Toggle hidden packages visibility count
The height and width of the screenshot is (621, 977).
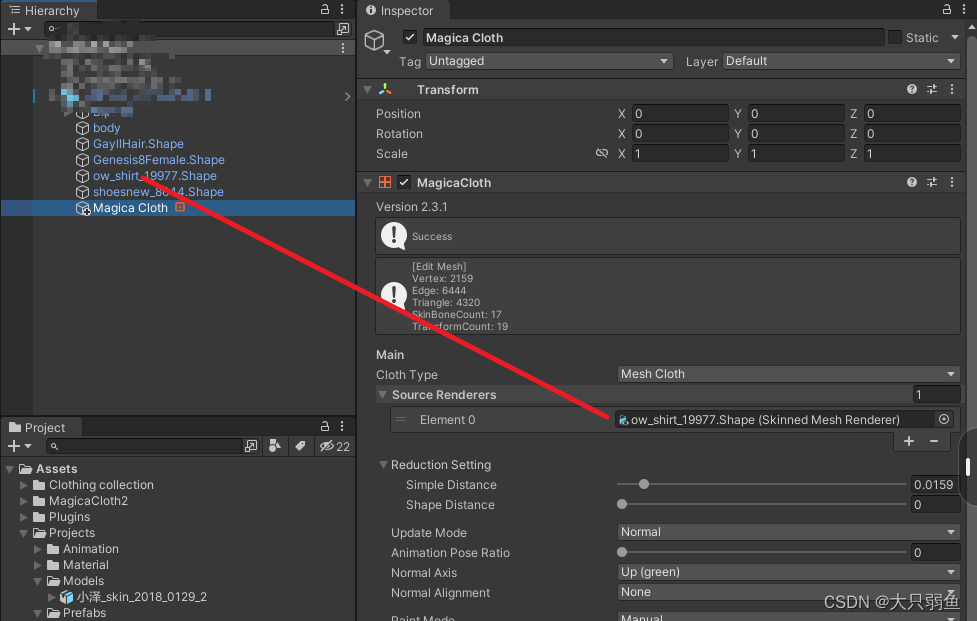335,446
